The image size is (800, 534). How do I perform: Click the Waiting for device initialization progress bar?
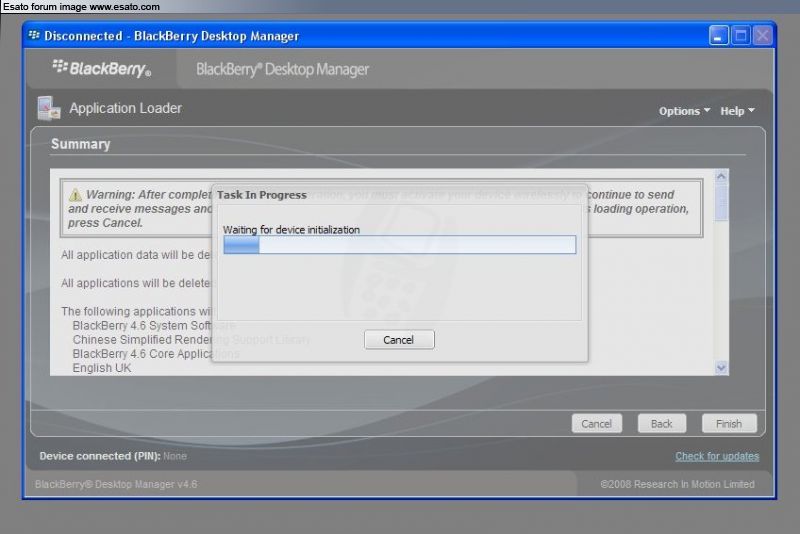pos(399,245)
